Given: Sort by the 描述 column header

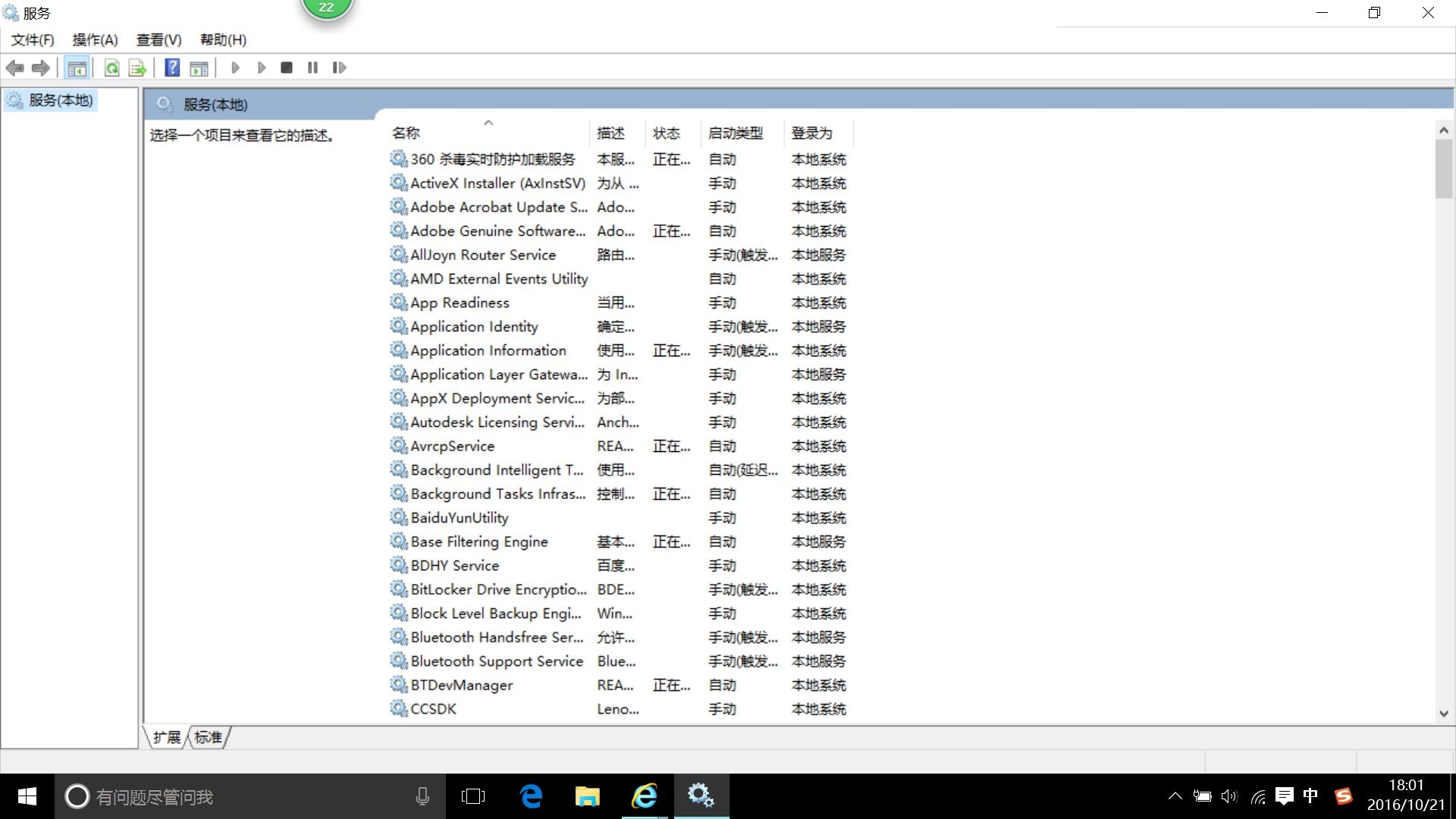Looking at the screenshot, I should click(618, 133).
